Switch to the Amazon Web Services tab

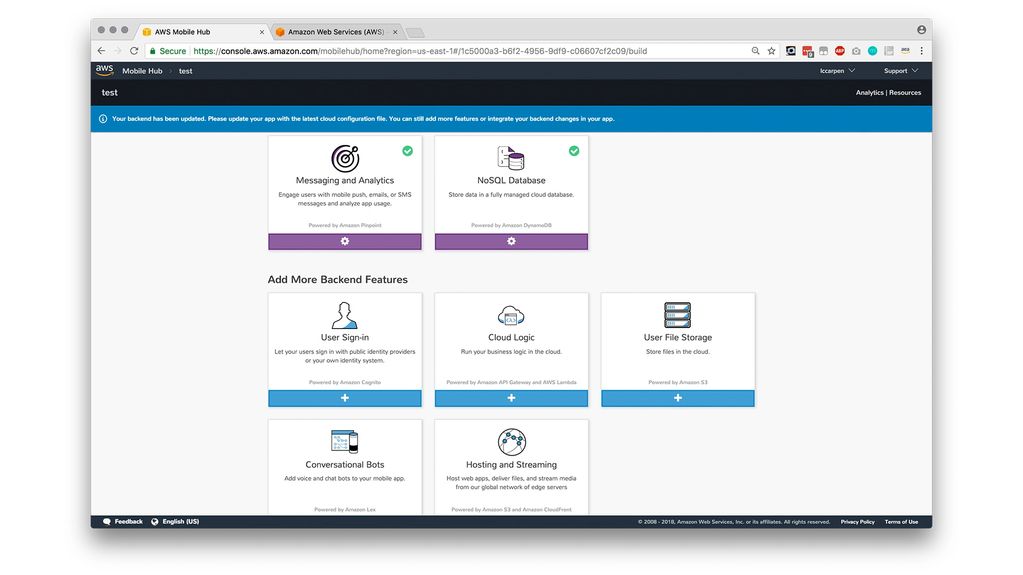(x=335, y=32)
